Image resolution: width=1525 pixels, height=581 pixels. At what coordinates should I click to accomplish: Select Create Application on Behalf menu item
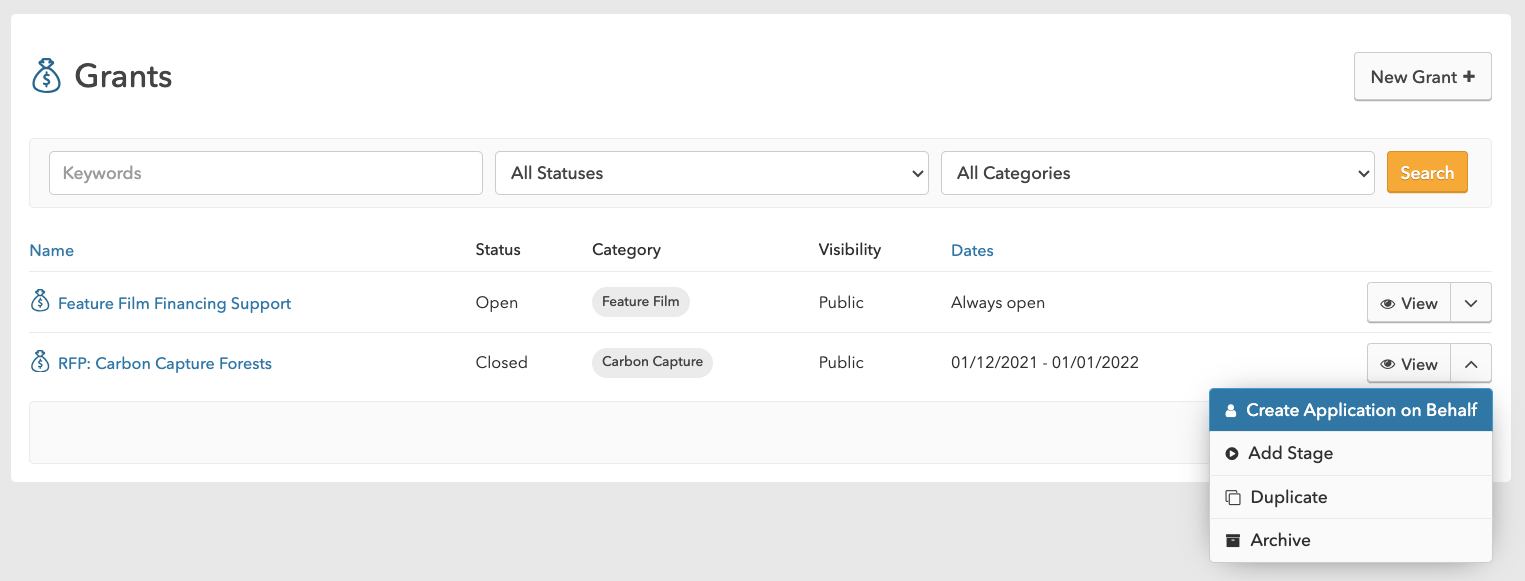tap(1351, 410)
